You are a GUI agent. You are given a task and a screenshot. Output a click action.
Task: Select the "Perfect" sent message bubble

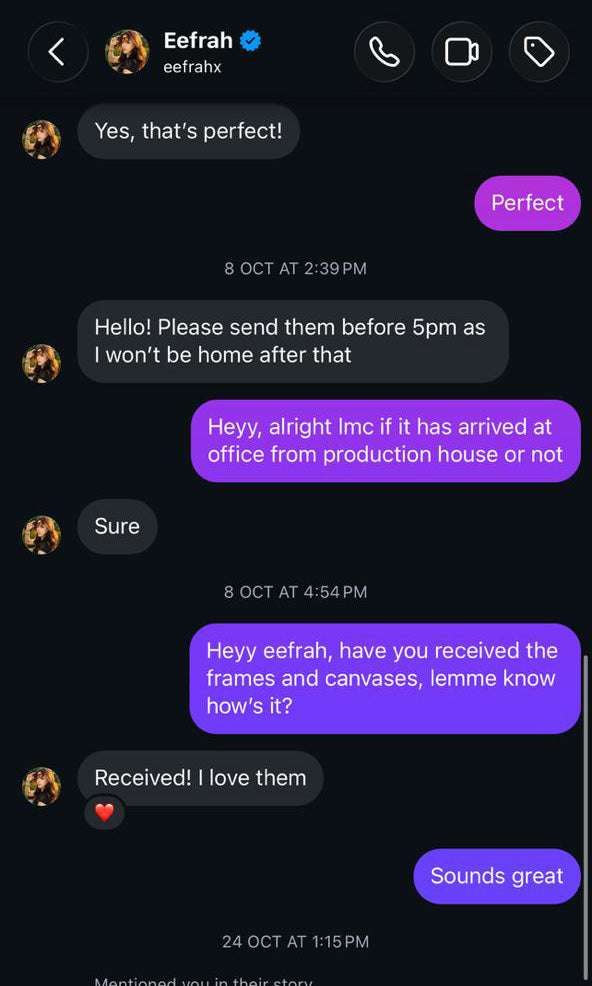coord(527,203)
